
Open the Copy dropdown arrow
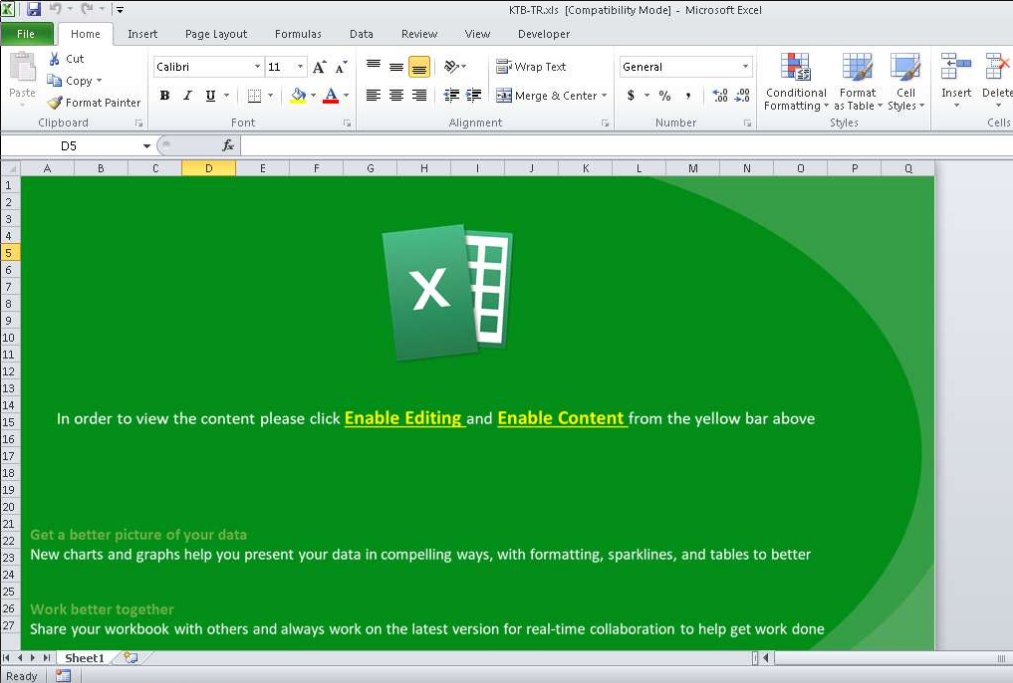99,81
